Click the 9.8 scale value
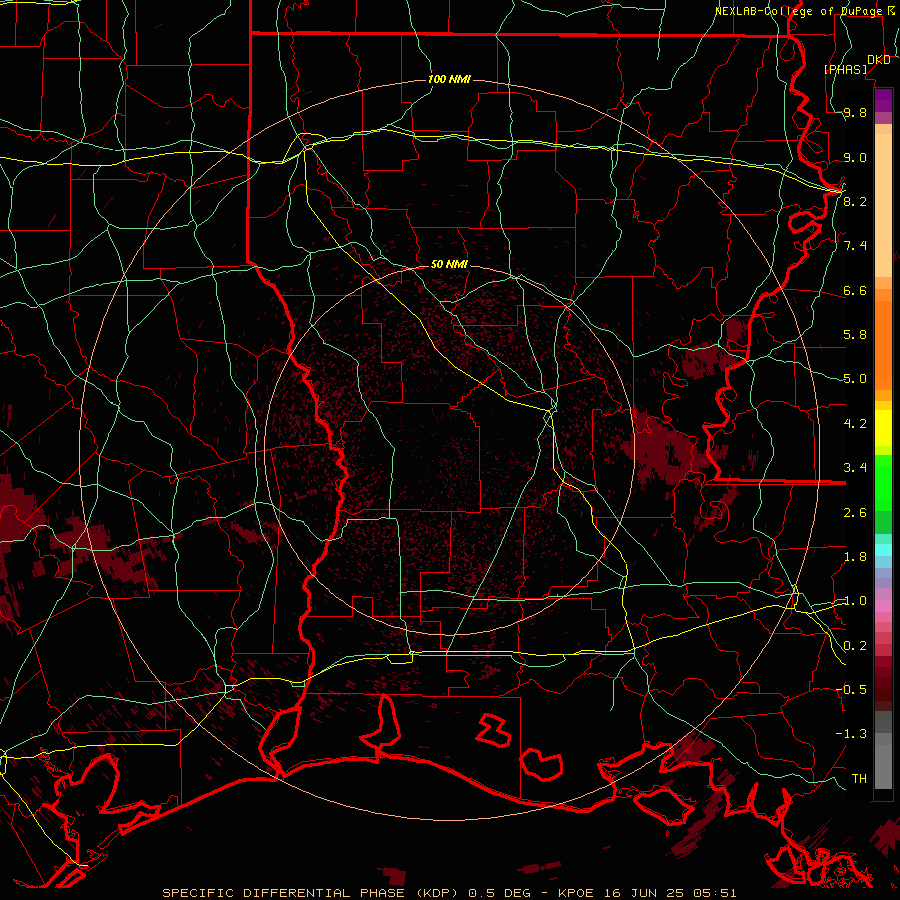Screen dimensions: 900x900 [855, 112]
